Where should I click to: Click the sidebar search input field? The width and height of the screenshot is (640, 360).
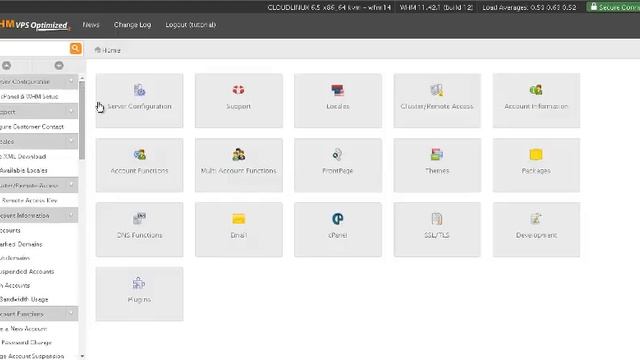tap(35, 48)
